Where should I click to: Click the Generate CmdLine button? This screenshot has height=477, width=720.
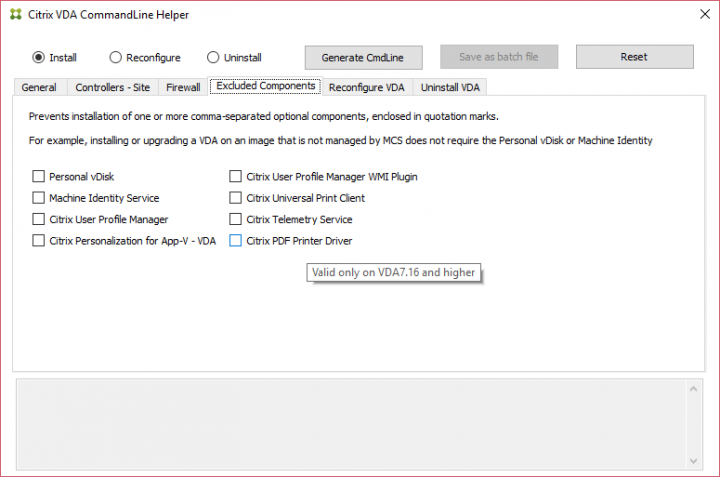(x=364, y=57)
